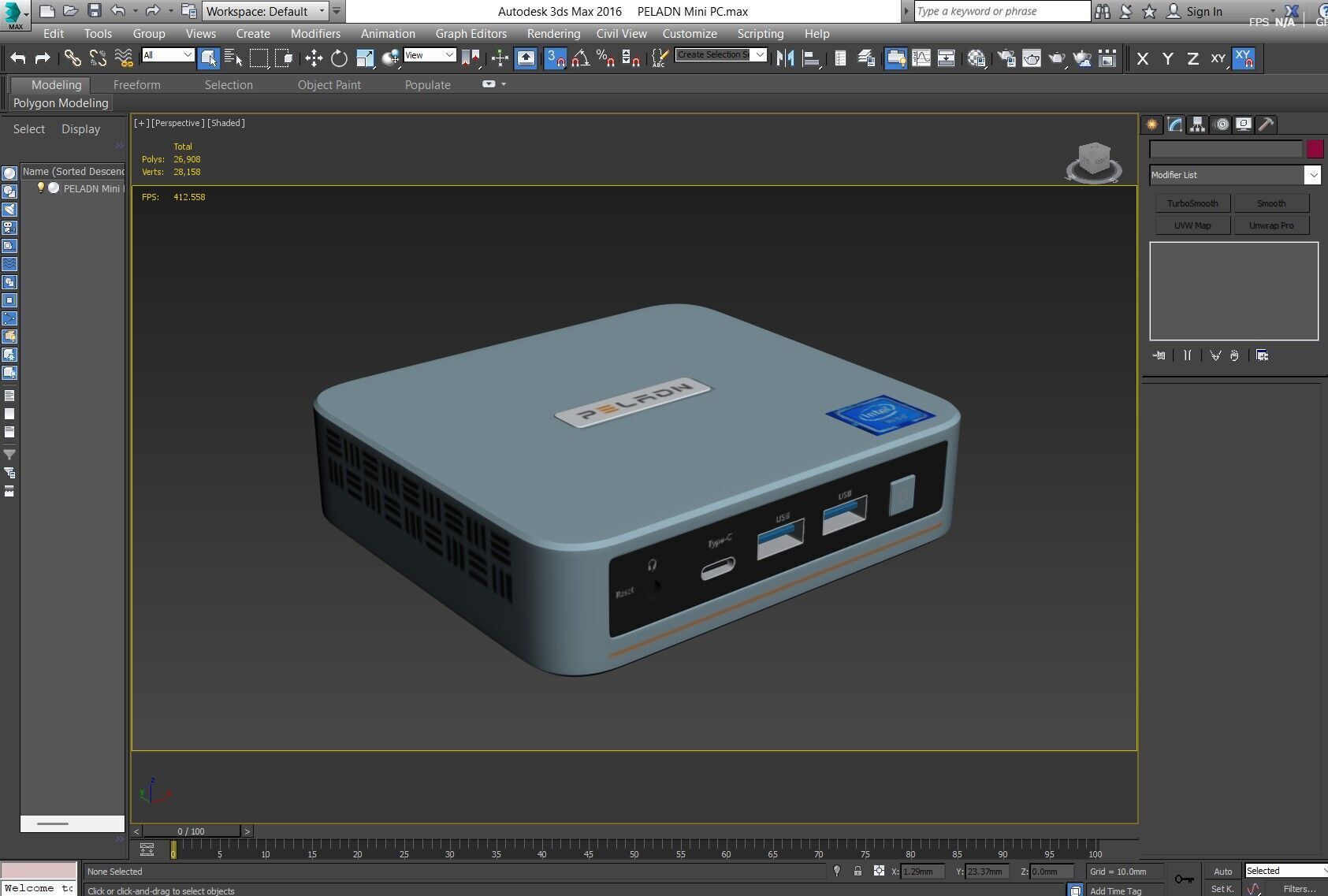Open the Hierarchy command panel tab
The image size is (1328, 896).
1198,125
